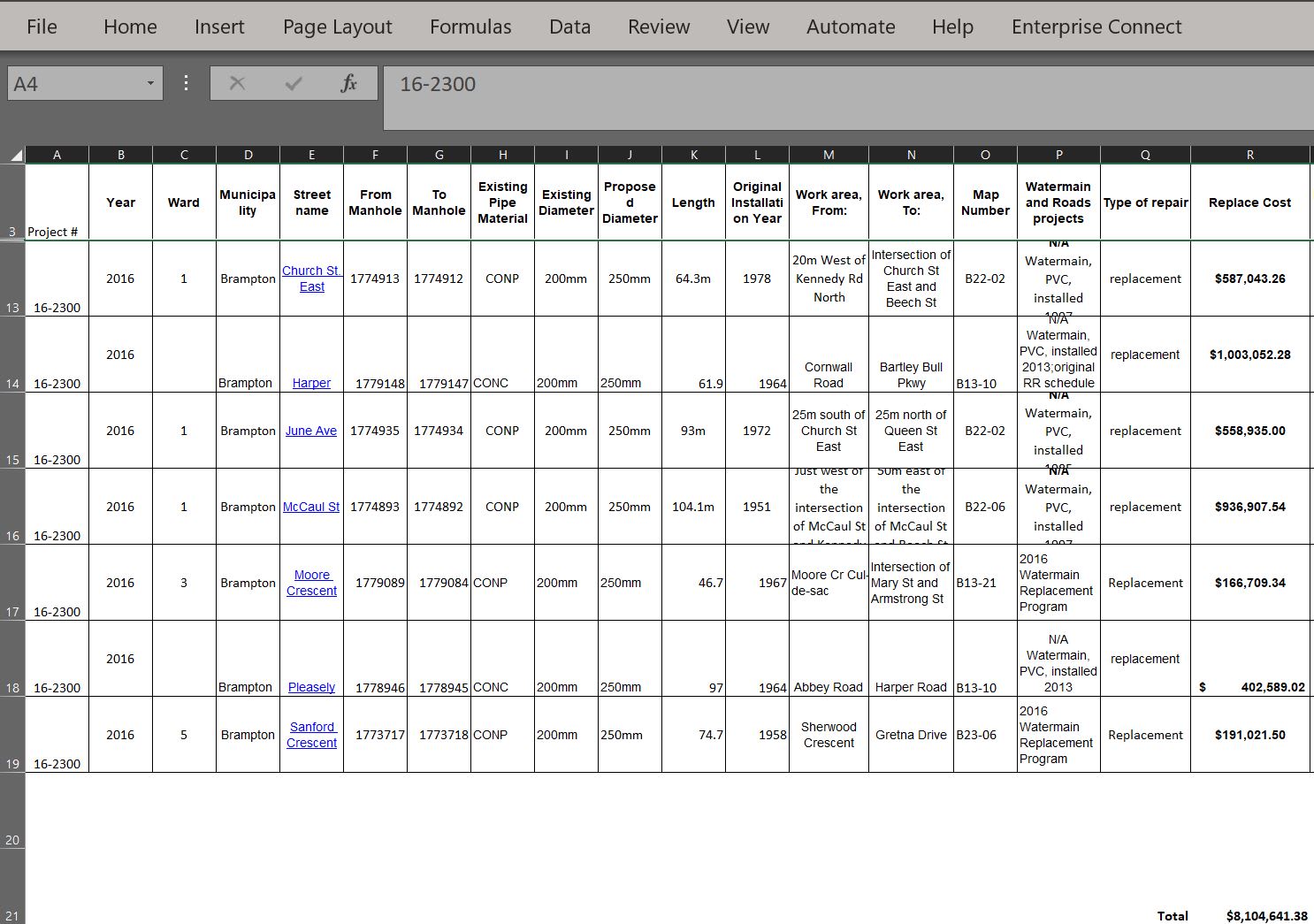This screenshot has height=924, width=1314.
Task: Click the Select All corner triangle
Action: 16,155
